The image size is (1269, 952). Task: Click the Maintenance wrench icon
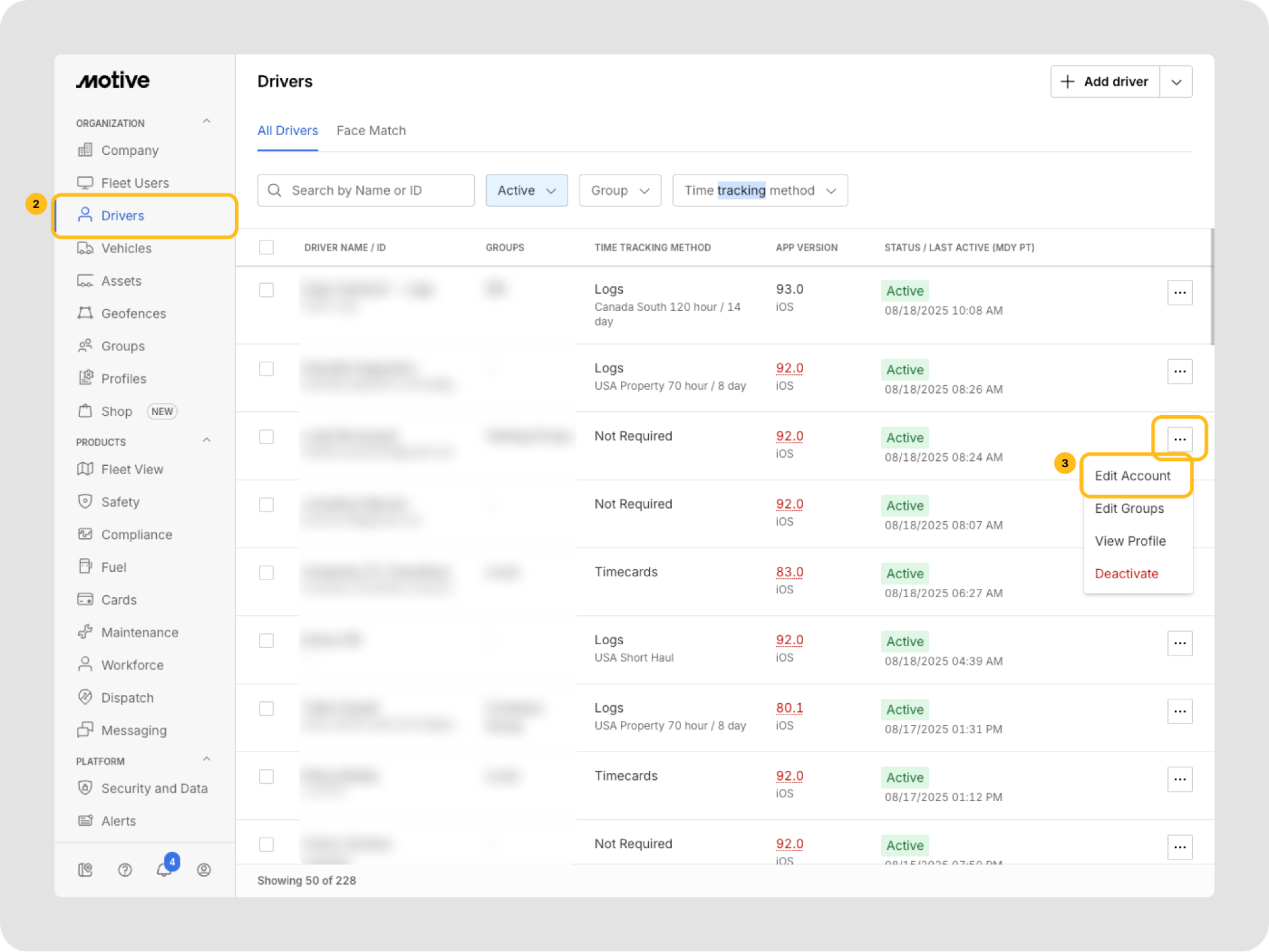point(85,632)
